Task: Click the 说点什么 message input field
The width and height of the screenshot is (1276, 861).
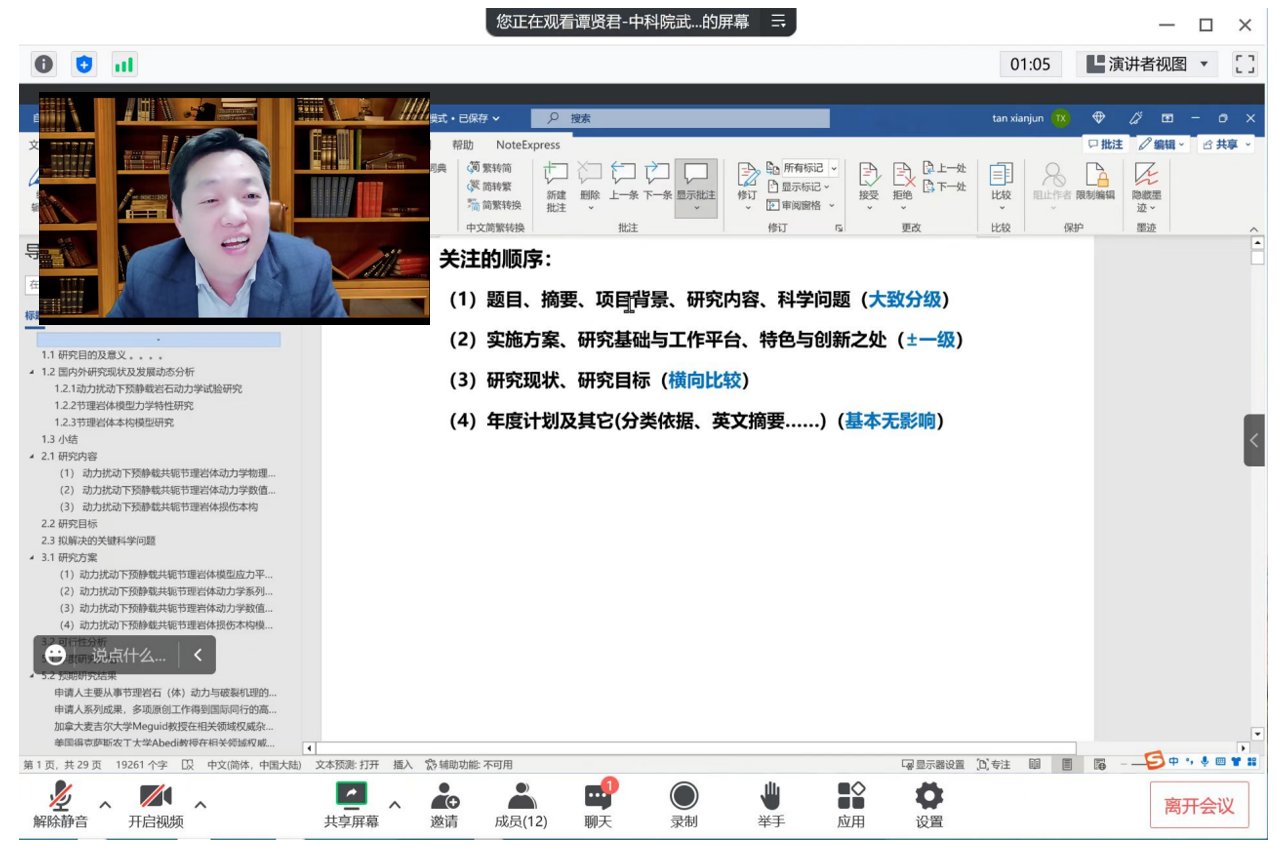Action: tap(128, 656)
